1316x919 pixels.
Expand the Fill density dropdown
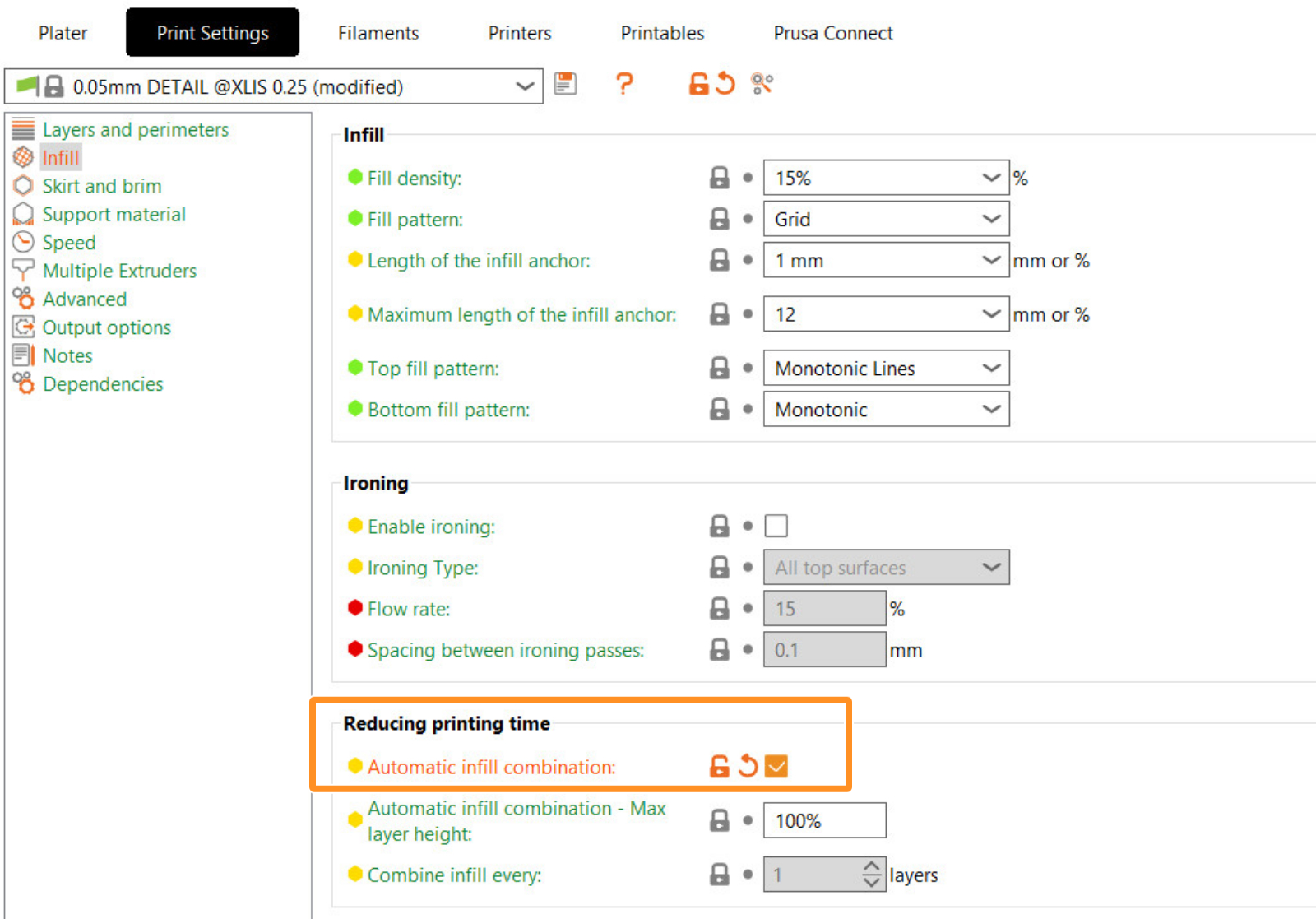tap(991, 178)
